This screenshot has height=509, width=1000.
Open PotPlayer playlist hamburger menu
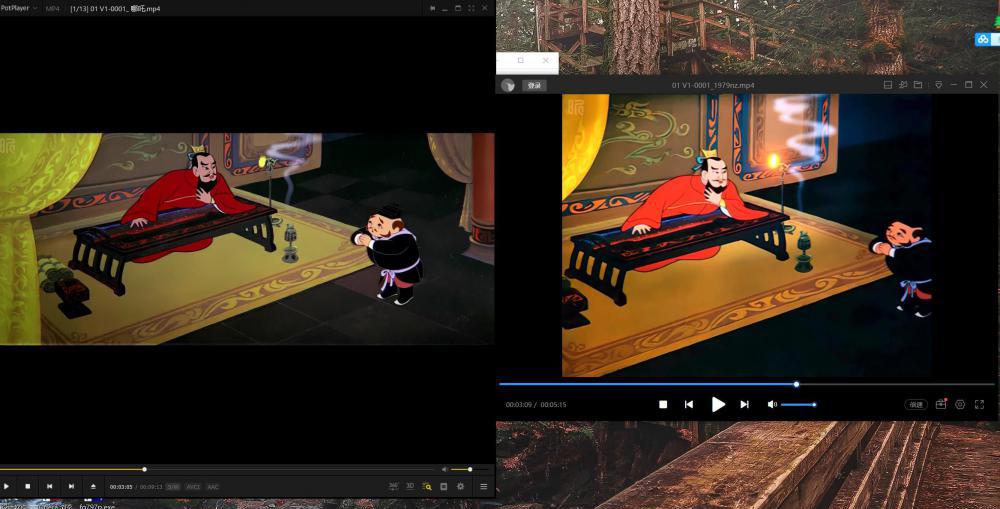pyautogui.click(x=483, y=486)
